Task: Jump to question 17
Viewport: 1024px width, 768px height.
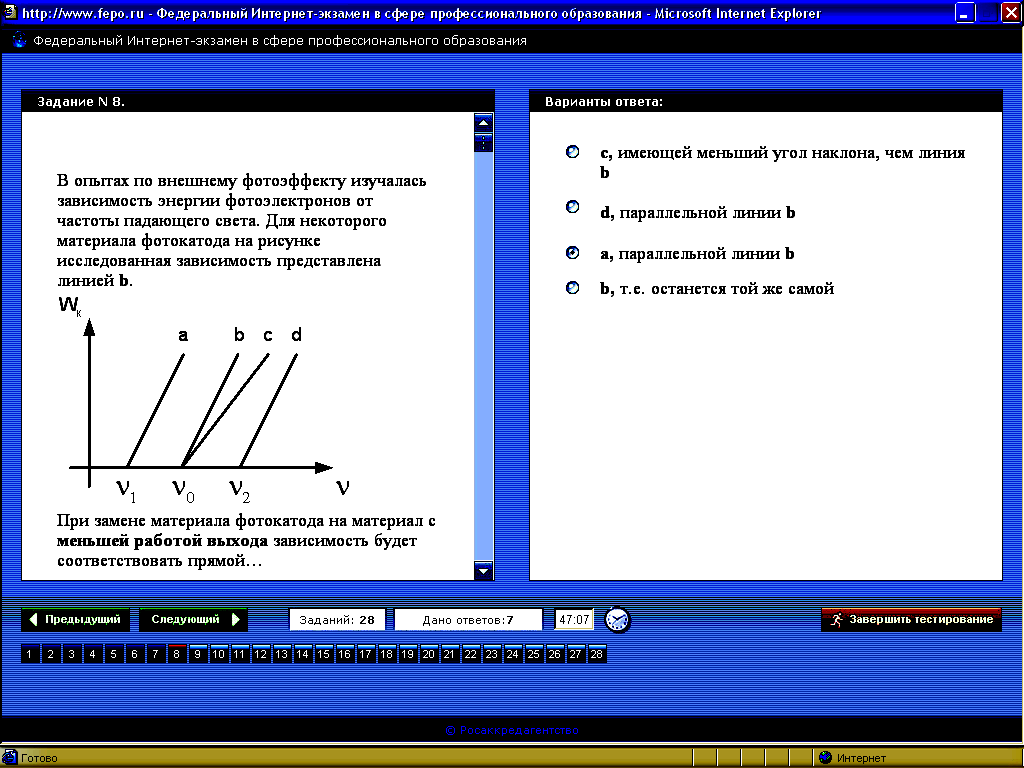Action: click(365, 654)
